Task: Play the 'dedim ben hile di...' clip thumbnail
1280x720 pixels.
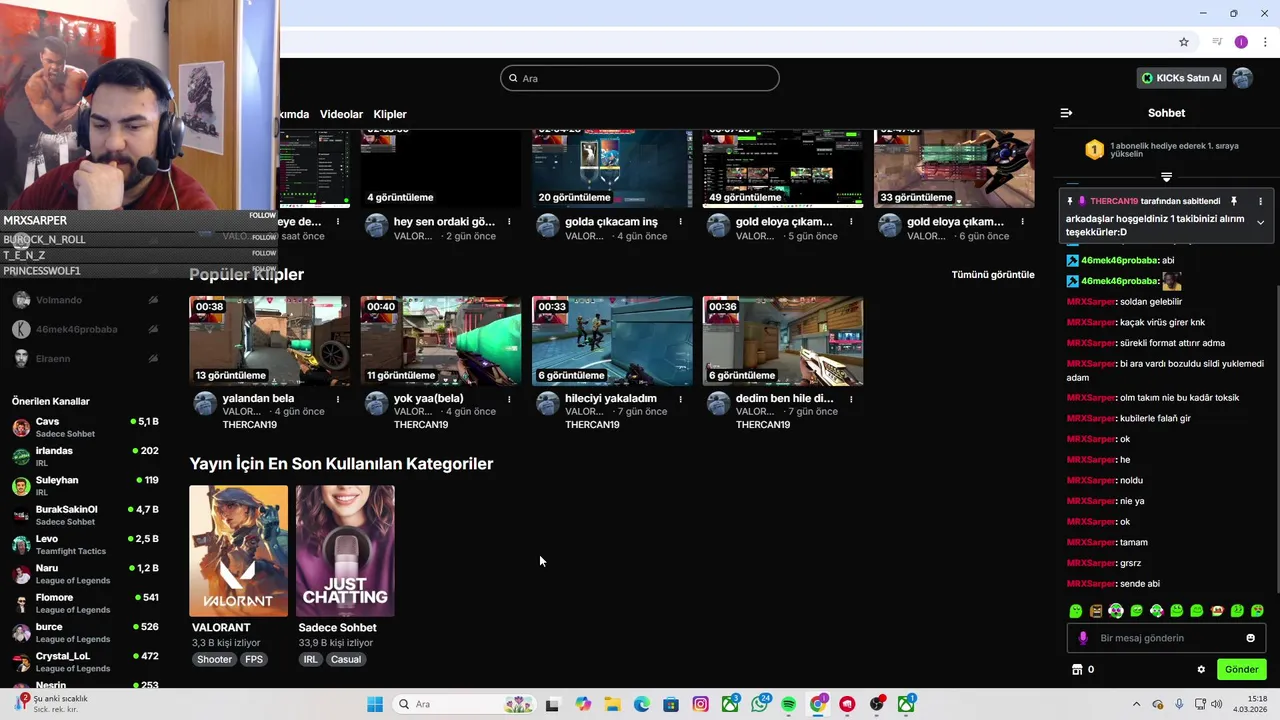Action: click(x=783, y=341)
